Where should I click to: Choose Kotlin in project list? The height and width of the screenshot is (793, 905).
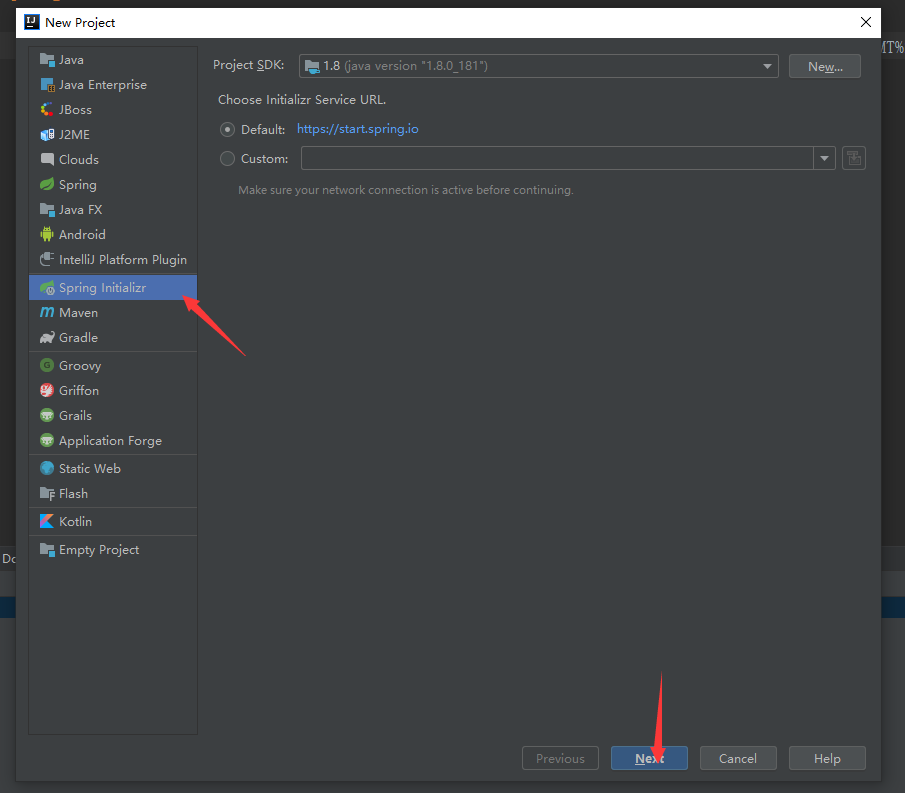[x=113, y=521]
